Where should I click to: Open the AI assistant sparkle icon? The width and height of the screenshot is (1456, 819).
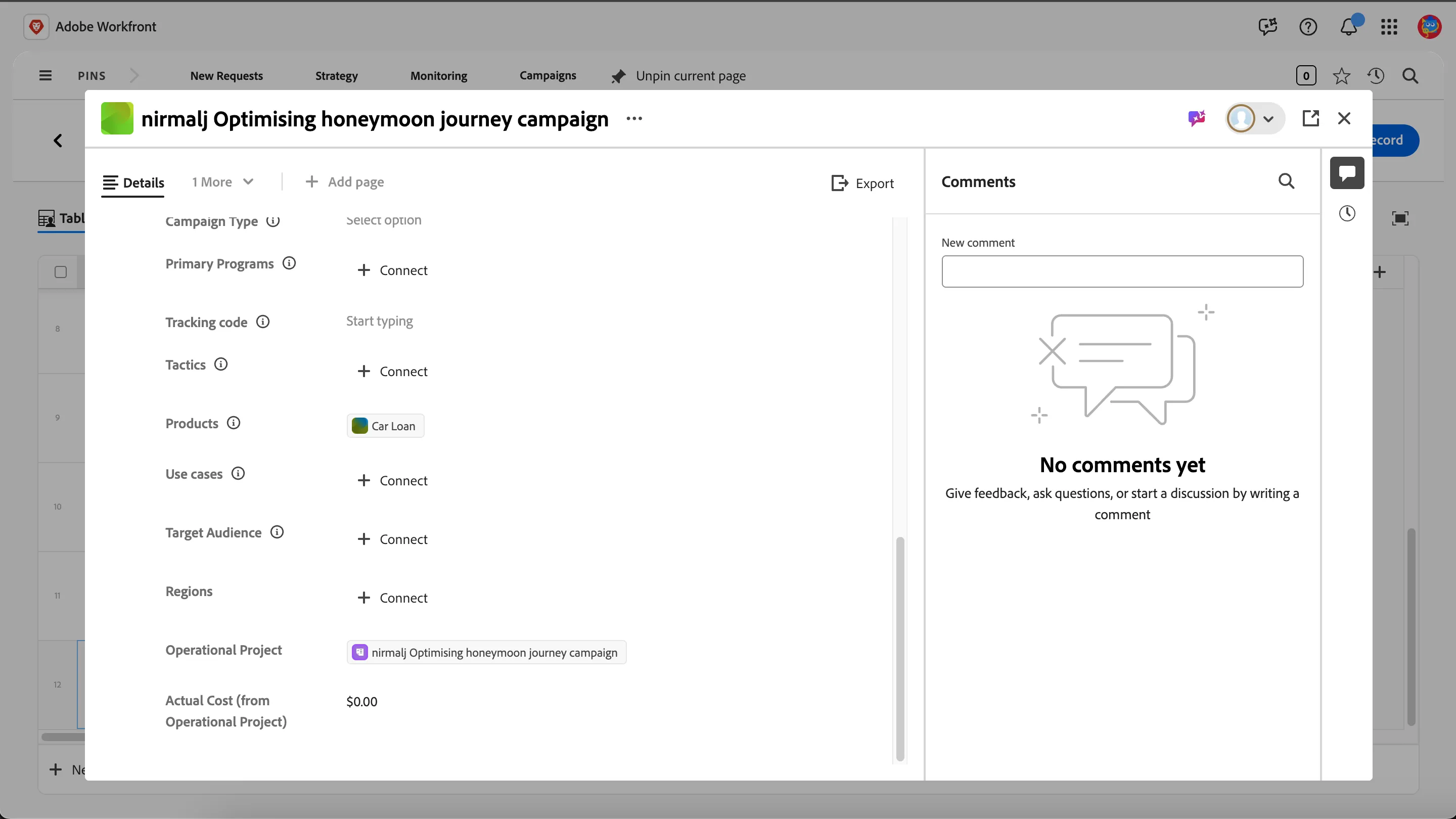(x=1197, y=118)
